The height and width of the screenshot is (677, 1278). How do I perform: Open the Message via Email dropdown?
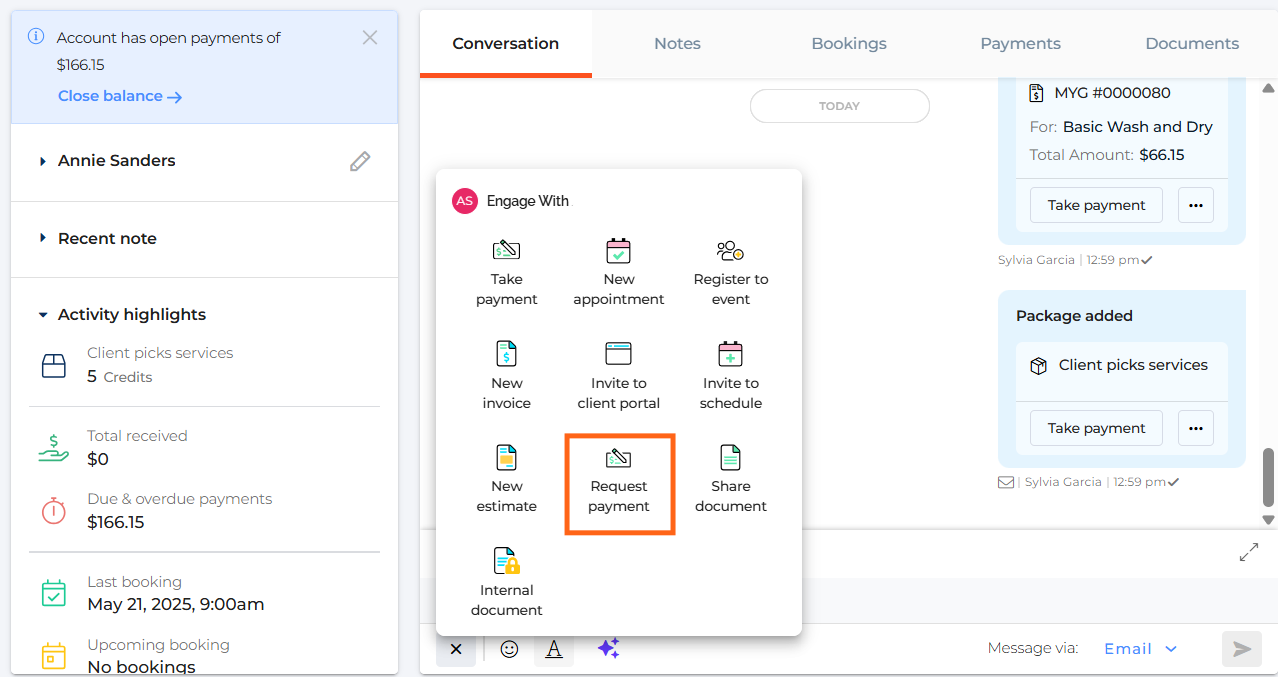1140,649
